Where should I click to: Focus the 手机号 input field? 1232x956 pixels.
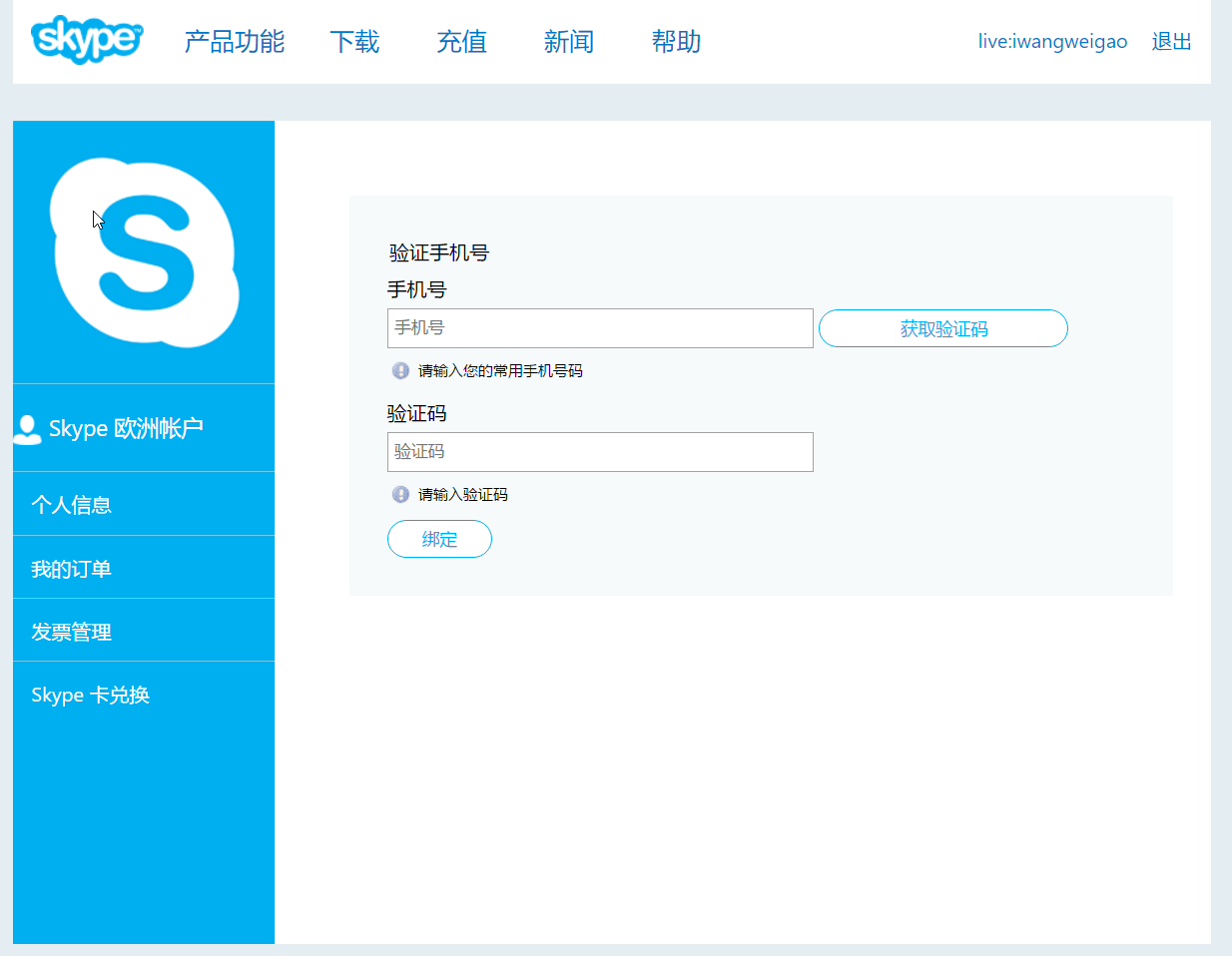point(600,328)
